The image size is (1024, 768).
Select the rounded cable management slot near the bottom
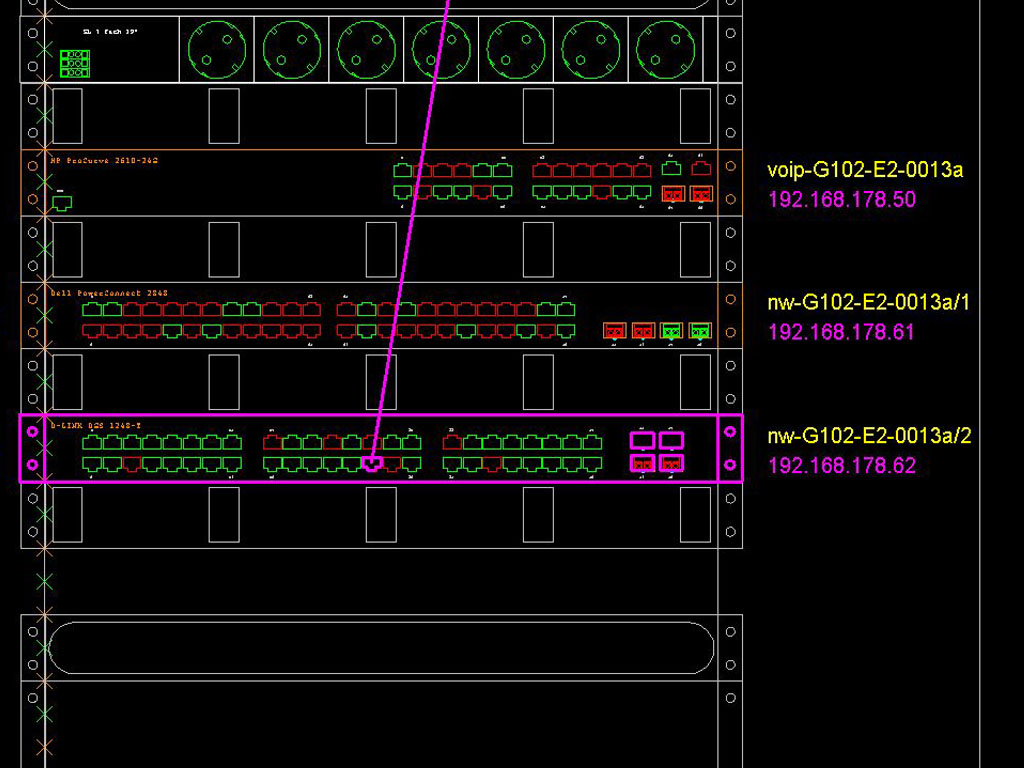[x=381, y=648]
